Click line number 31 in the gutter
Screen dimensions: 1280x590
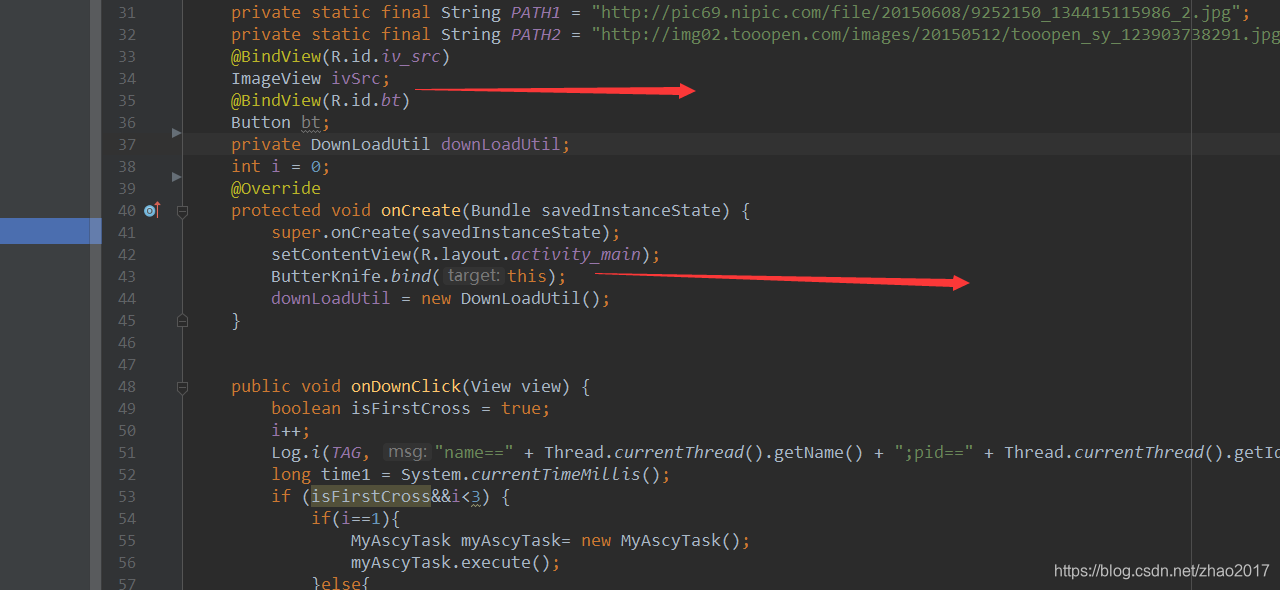[126, 12]
